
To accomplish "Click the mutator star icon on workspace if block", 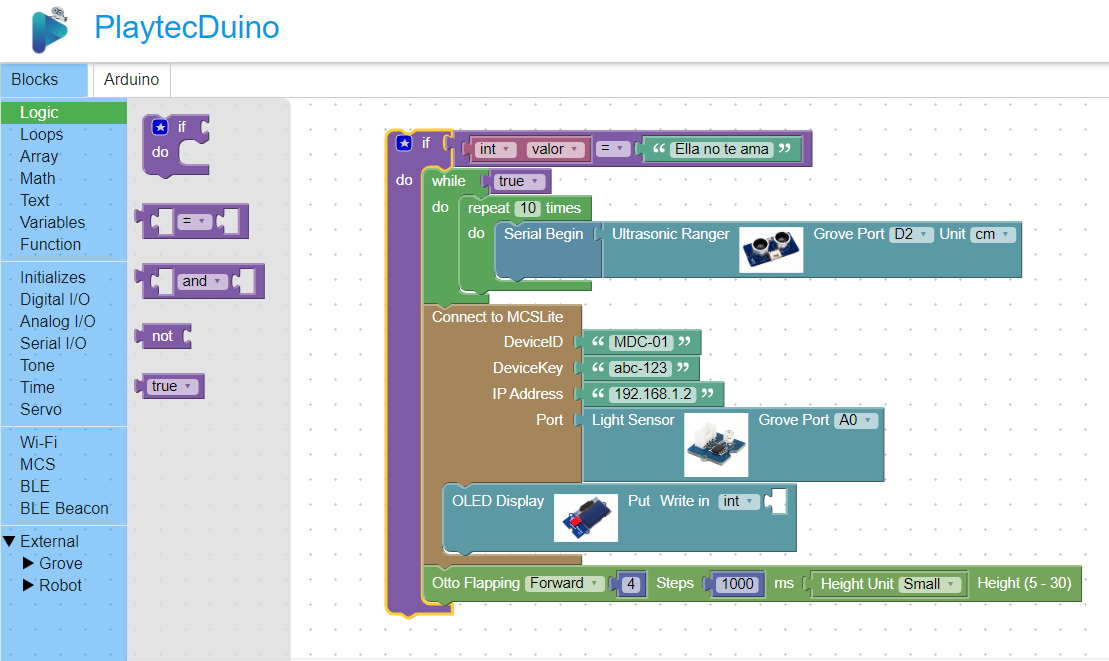I will pos(404,143).
